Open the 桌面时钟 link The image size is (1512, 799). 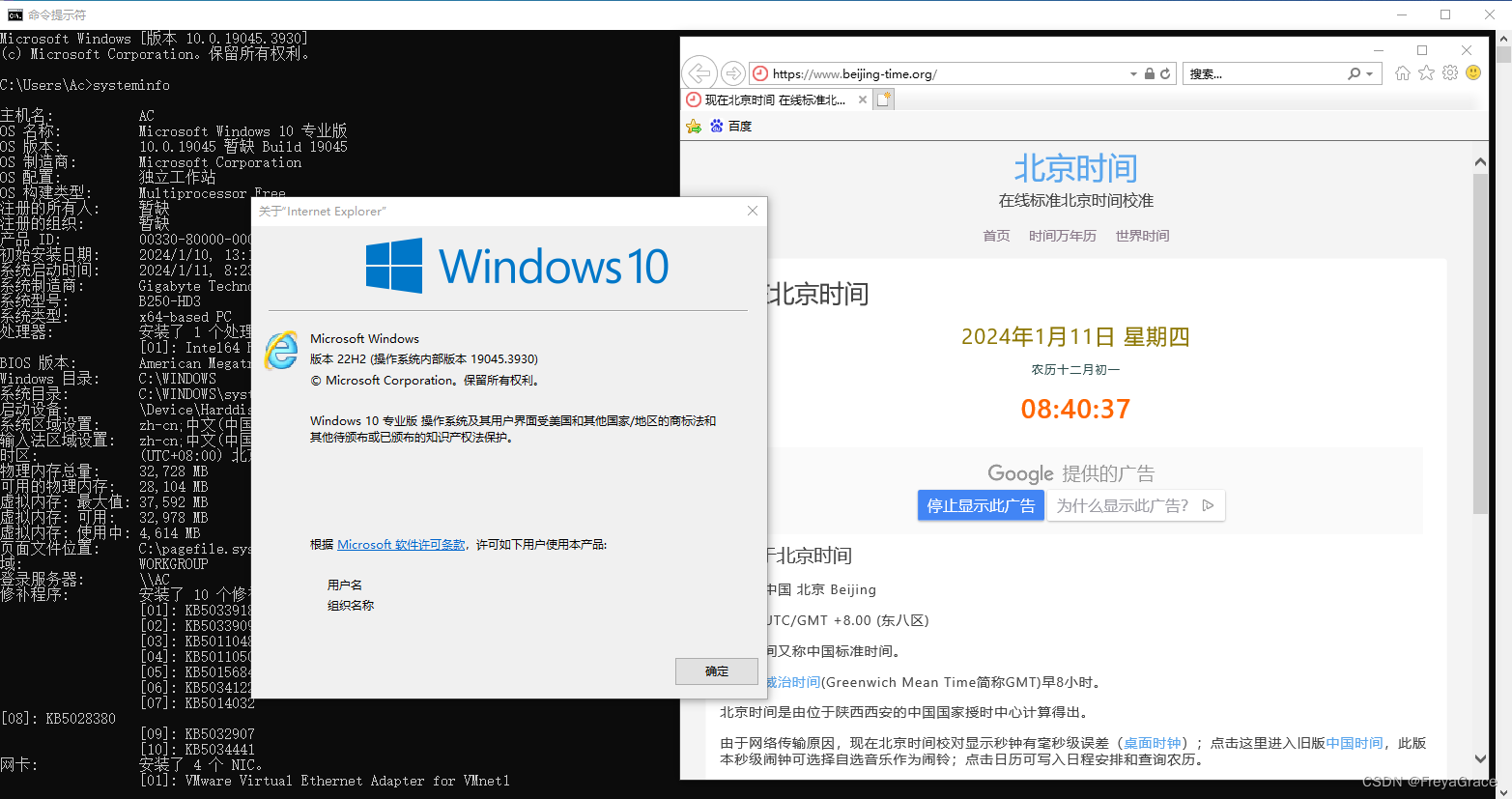point(1153,743)
